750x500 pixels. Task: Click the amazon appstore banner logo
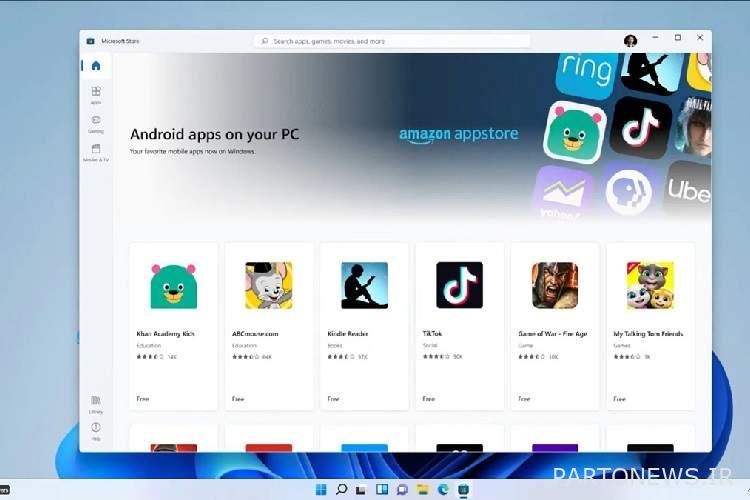[459, 134]
